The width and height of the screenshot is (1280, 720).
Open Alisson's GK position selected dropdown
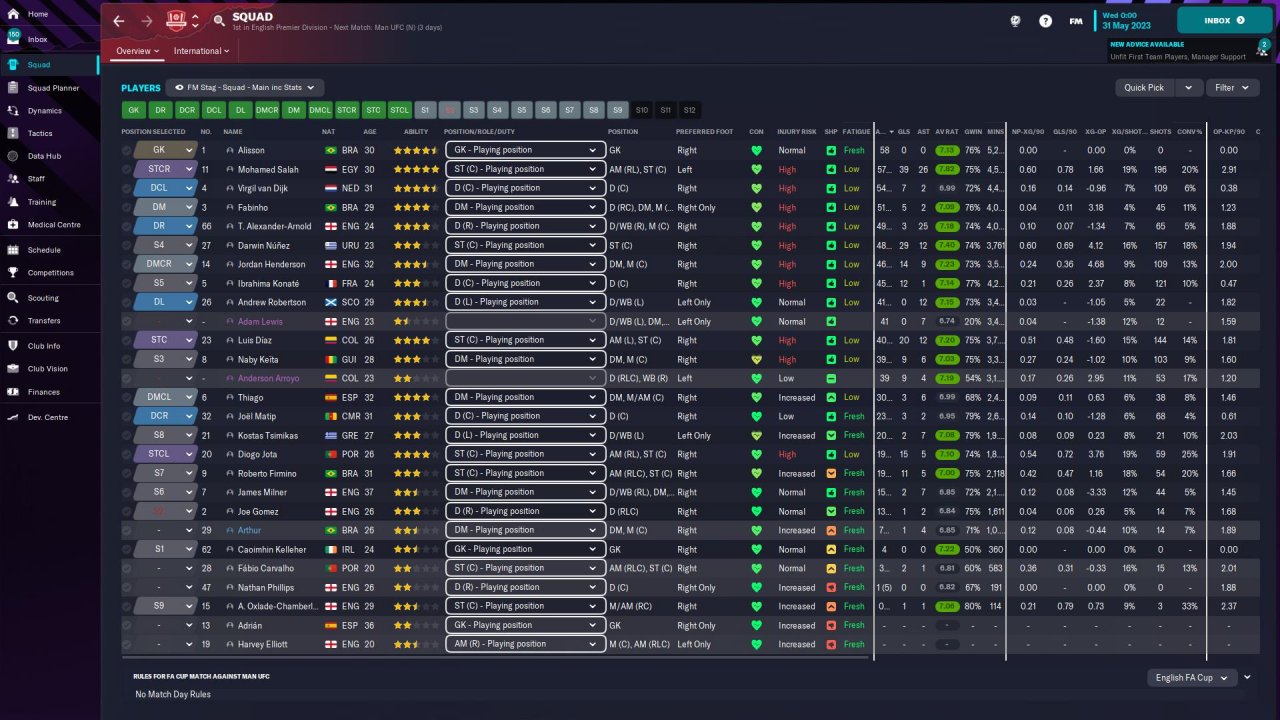click(165, 150)
